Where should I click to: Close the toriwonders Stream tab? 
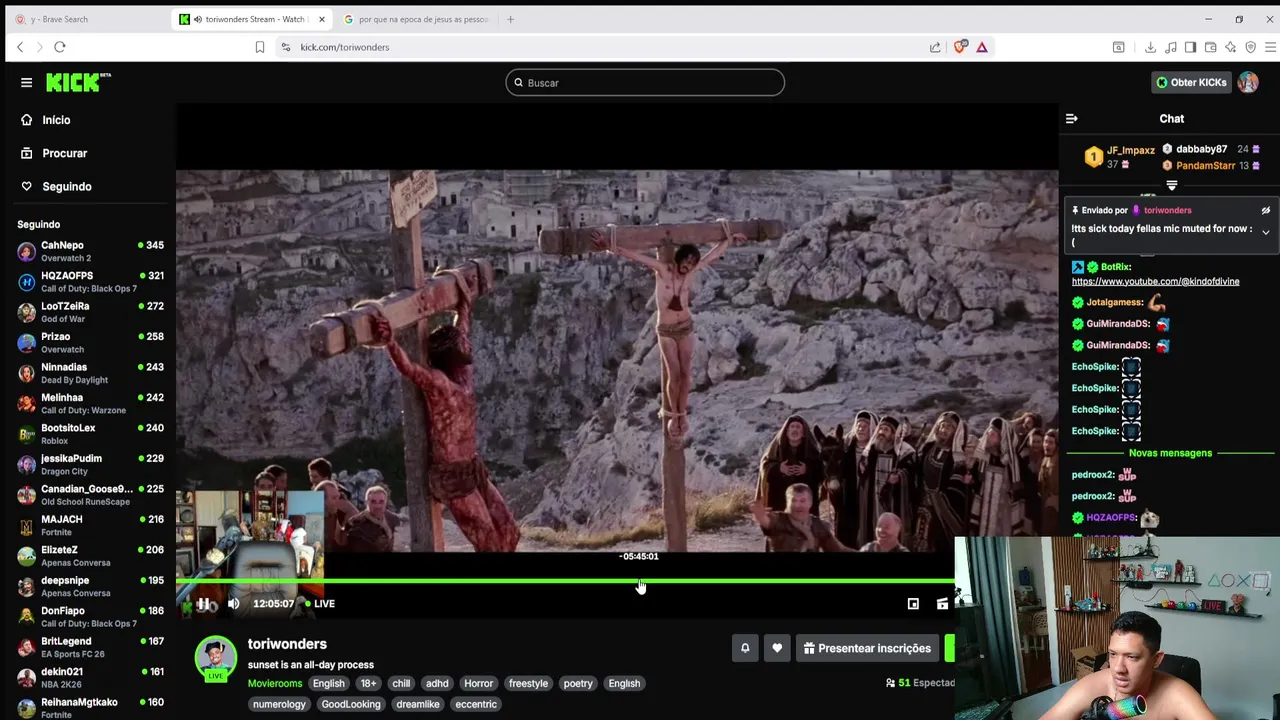[x=321, y=19]
